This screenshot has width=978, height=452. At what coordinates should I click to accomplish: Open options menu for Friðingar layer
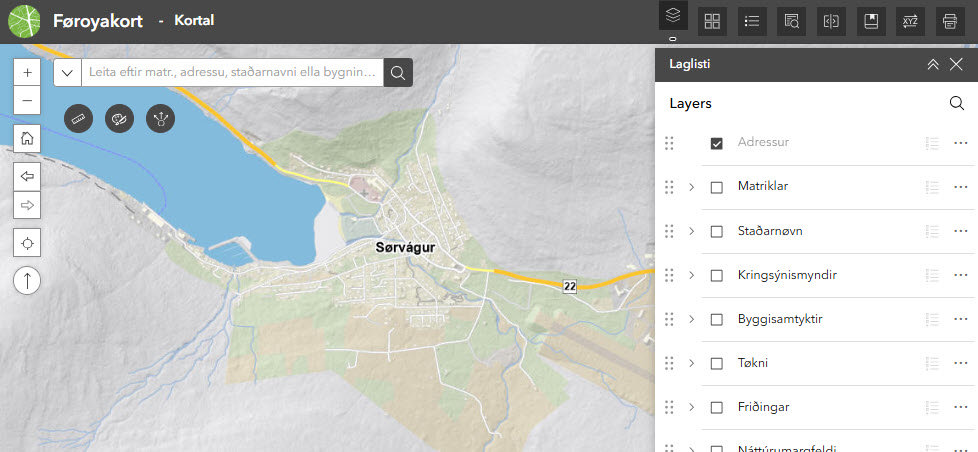[x=961, y=407]
